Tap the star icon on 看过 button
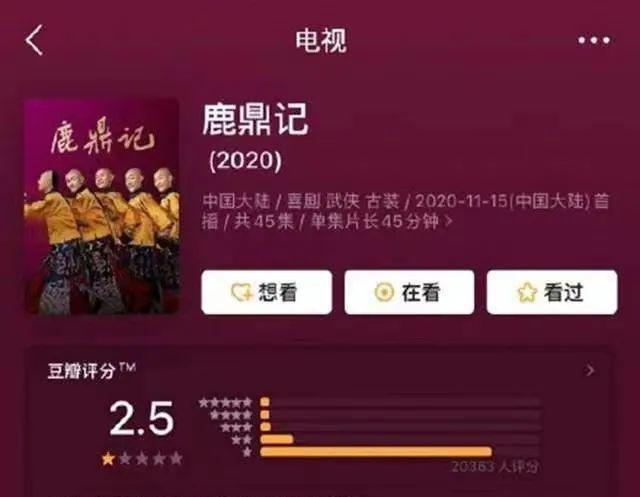 coord(527,292)
